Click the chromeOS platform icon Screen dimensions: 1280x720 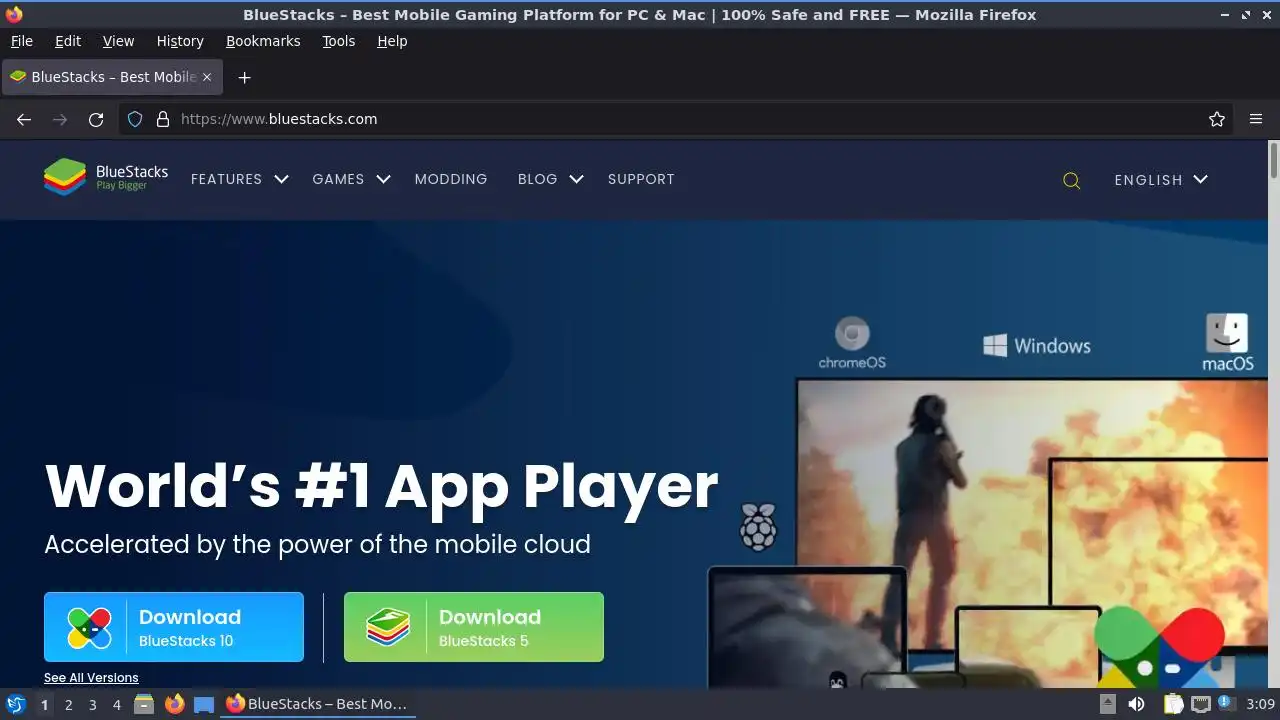[x=852, y=343]
